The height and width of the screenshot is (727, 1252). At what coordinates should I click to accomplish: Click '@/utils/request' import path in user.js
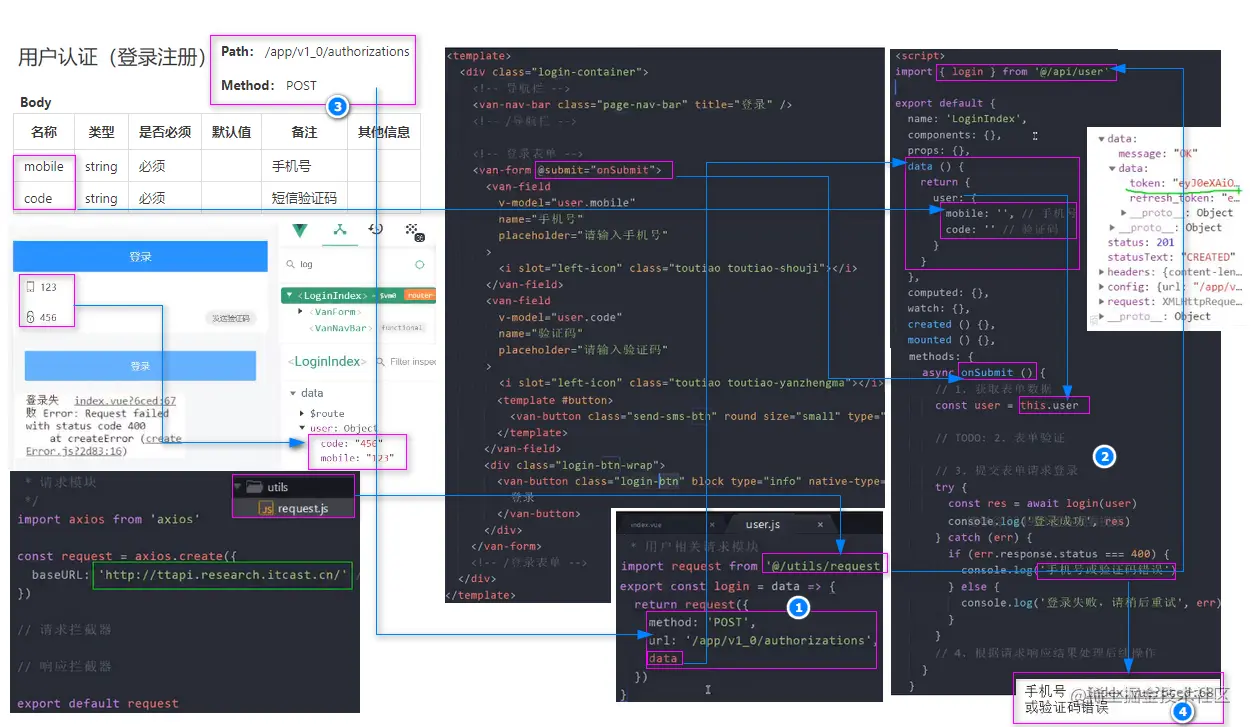pos(825,565)
